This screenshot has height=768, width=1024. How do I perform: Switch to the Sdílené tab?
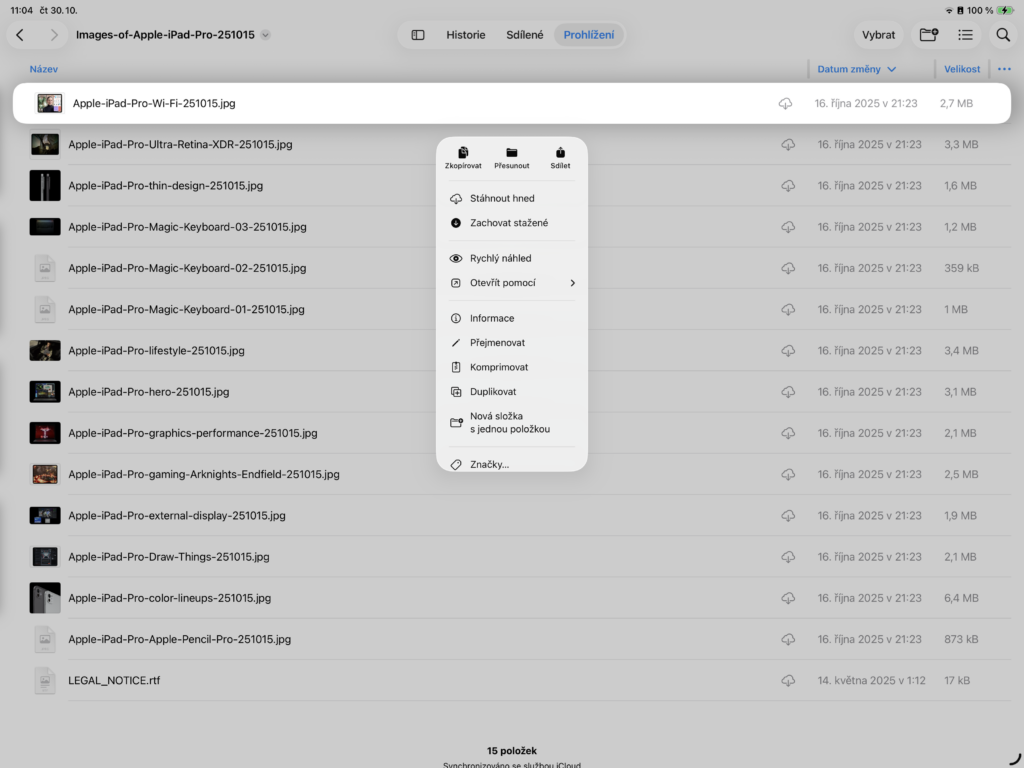tap(525, 35)
